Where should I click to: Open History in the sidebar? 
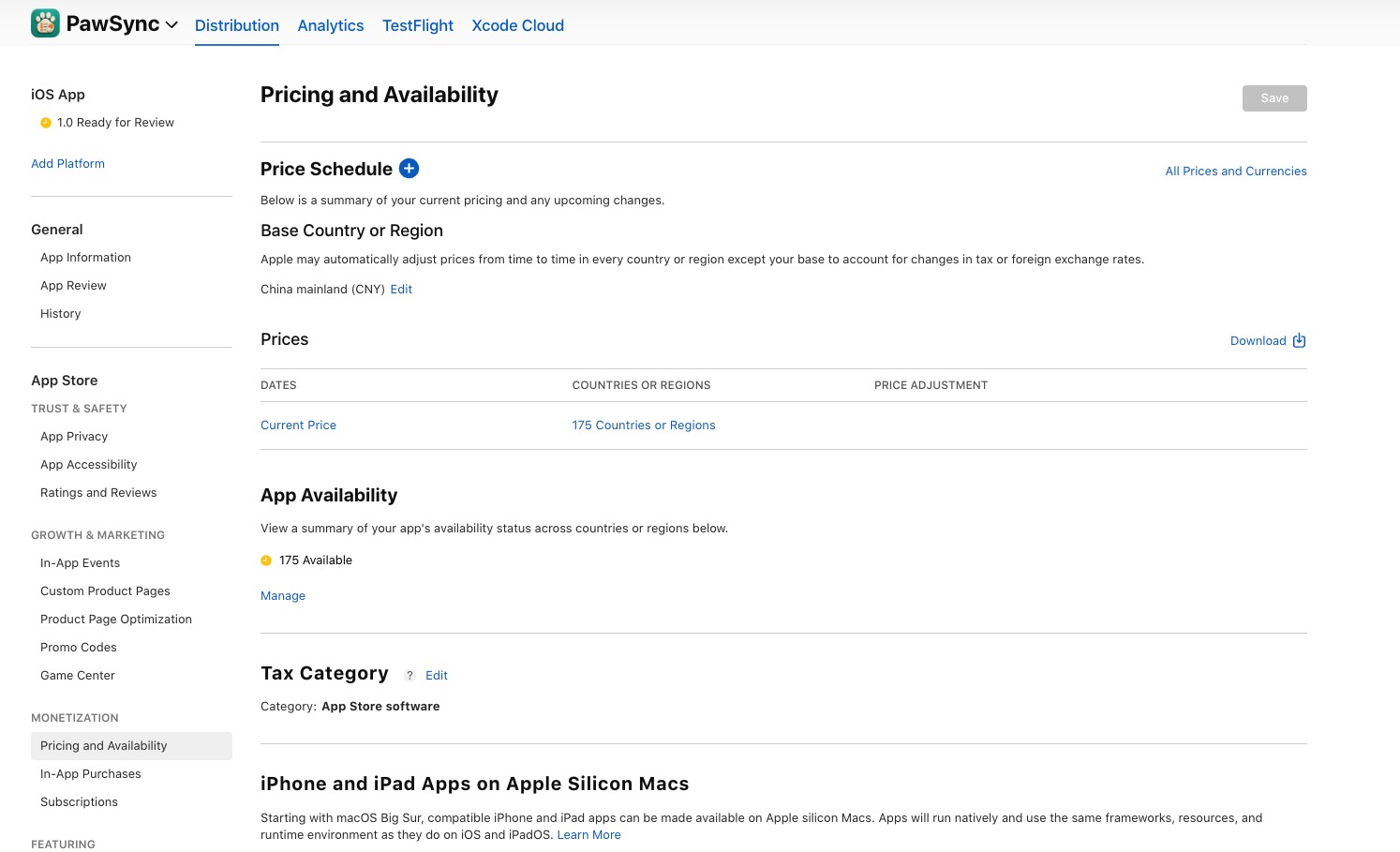tap(61, 314)
